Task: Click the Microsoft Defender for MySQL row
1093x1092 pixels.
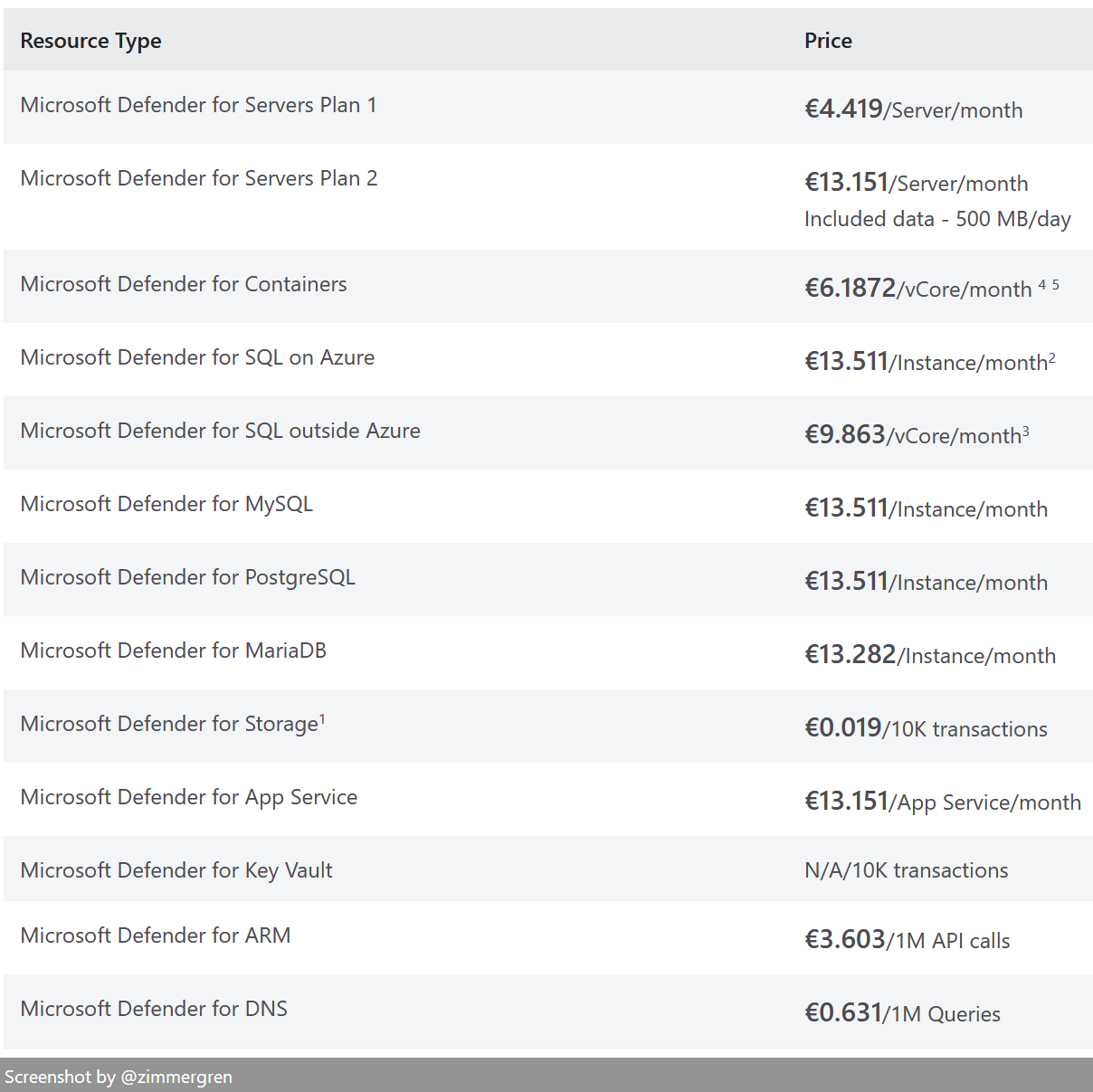Action: coord(166,504)
